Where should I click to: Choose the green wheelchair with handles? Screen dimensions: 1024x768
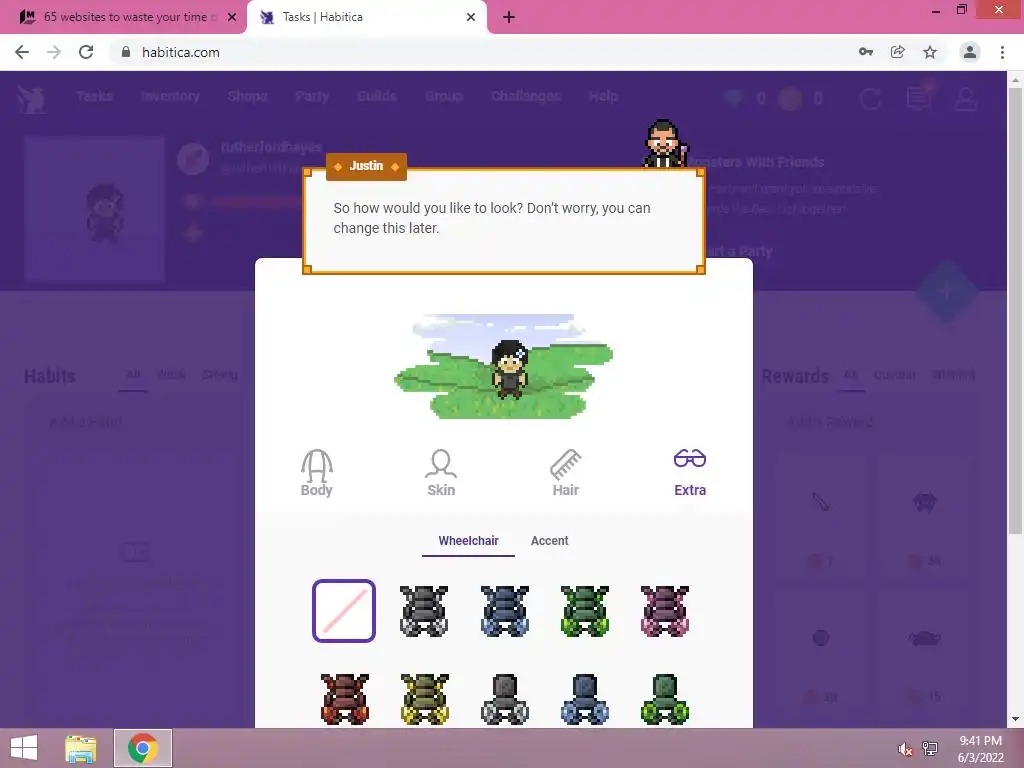pos(584,611)
